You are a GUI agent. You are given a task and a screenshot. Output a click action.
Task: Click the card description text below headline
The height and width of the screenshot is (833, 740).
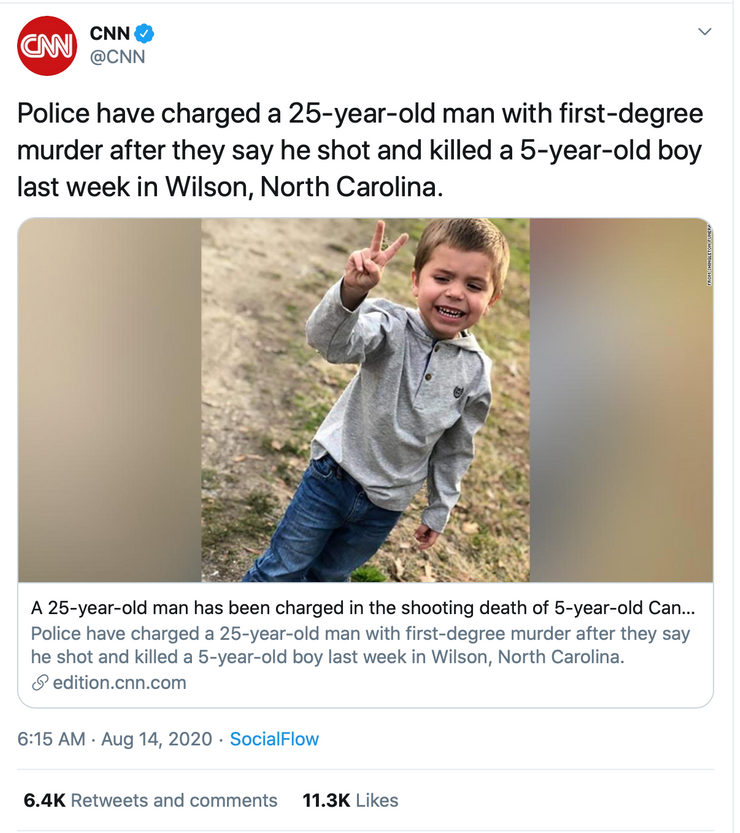point(360,645)
